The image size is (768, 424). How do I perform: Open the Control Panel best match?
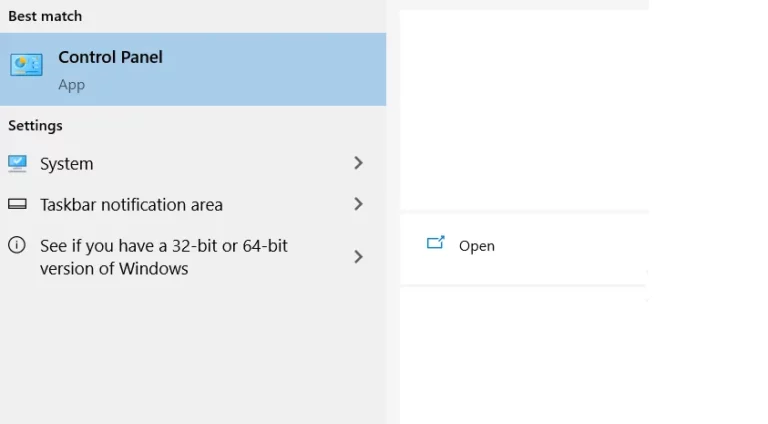point(193,70)
